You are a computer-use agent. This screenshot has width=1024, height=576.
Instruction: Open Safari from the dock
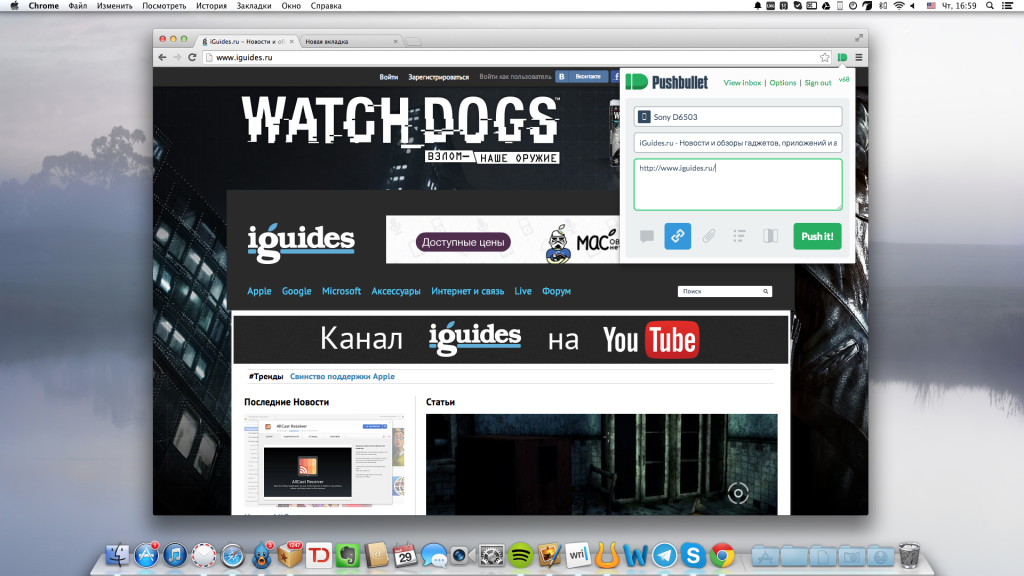232,555
